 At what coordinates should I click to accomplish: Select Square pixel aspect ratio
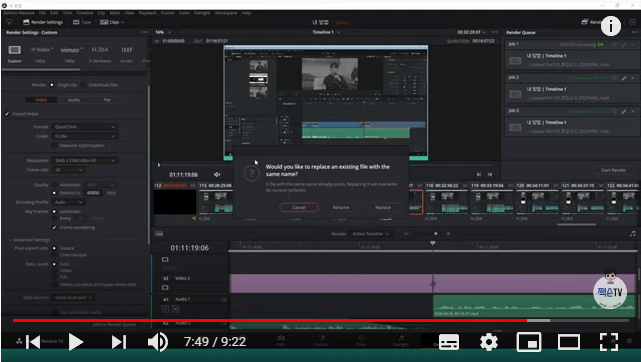point(54,248)
